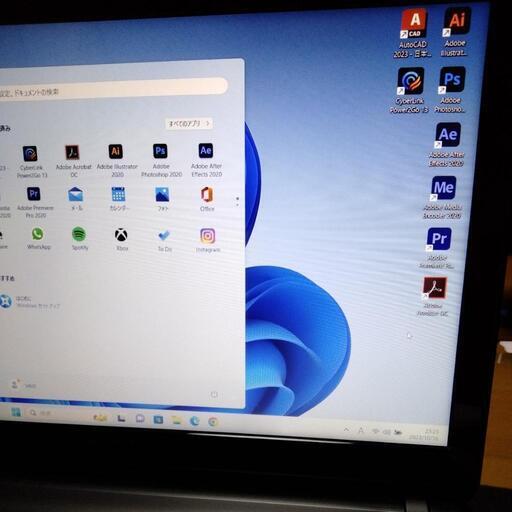This screenshot has width=512, height=512.
Task: Open File Explorer from the taskbar
Action: click(176, 420)
